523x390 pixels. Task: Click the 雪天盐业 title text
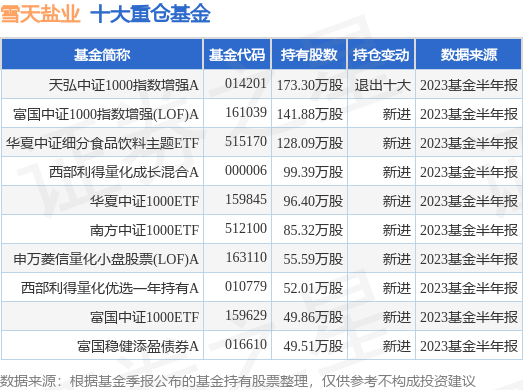[41, 14]
